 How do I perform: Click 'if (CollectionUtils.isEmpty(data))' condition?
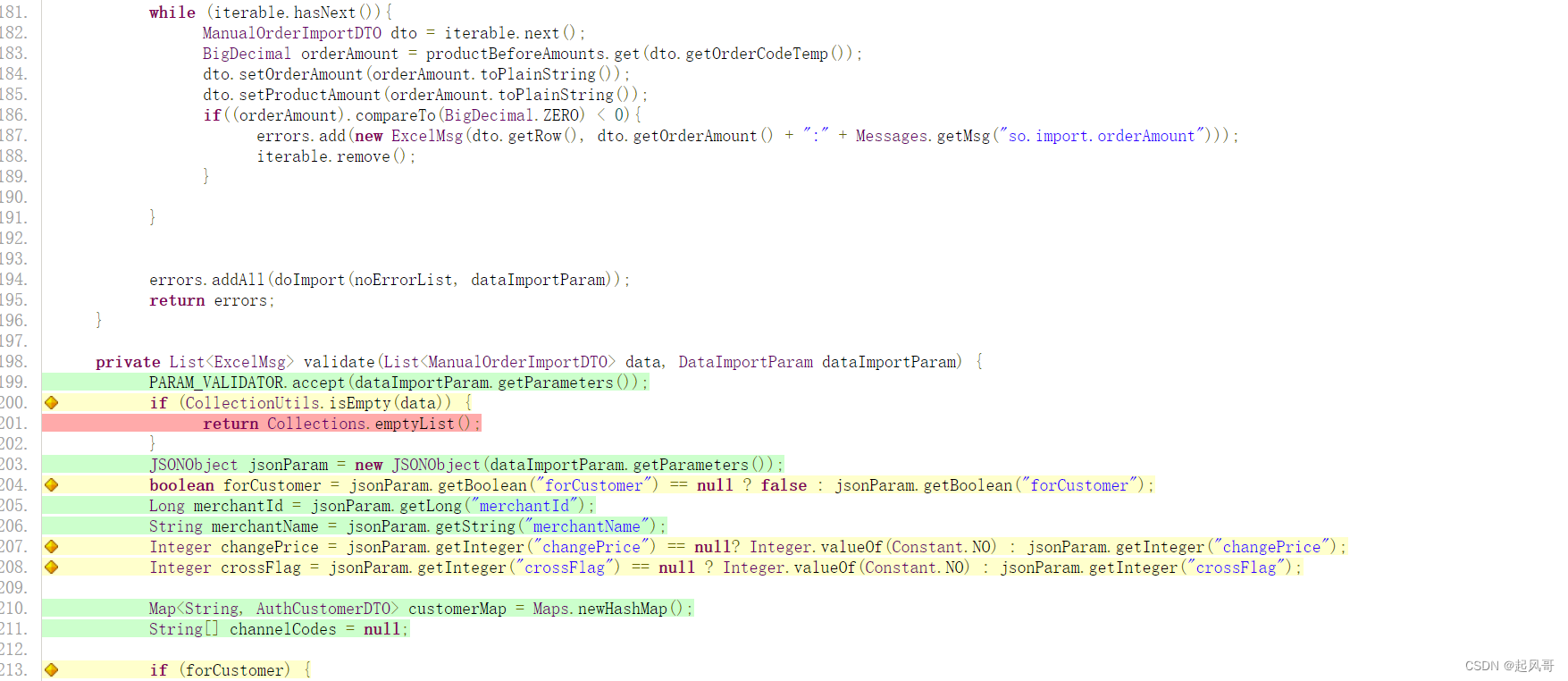310,403
